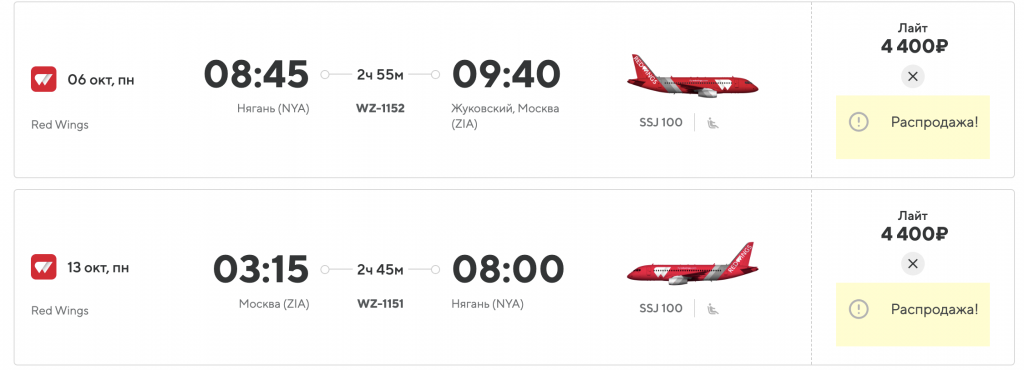
Task: Select the 4 400₽ Лайт price on first flight
Action: (x=914, y=46)
